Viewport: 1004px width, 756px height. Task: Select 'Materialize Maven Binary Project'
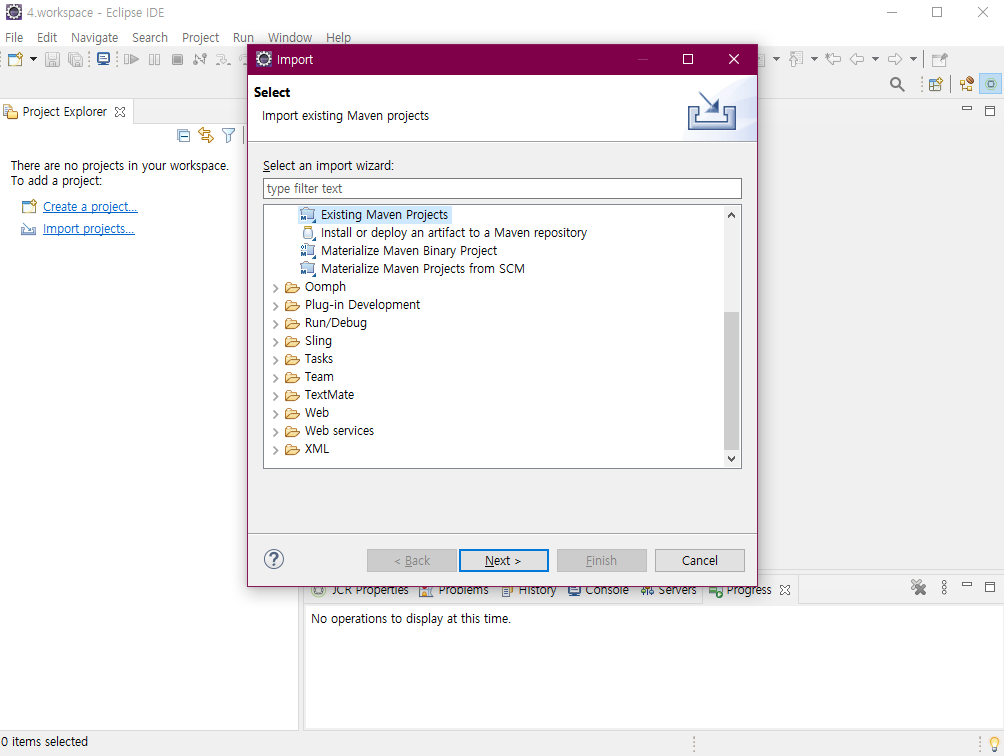point(409,250)
